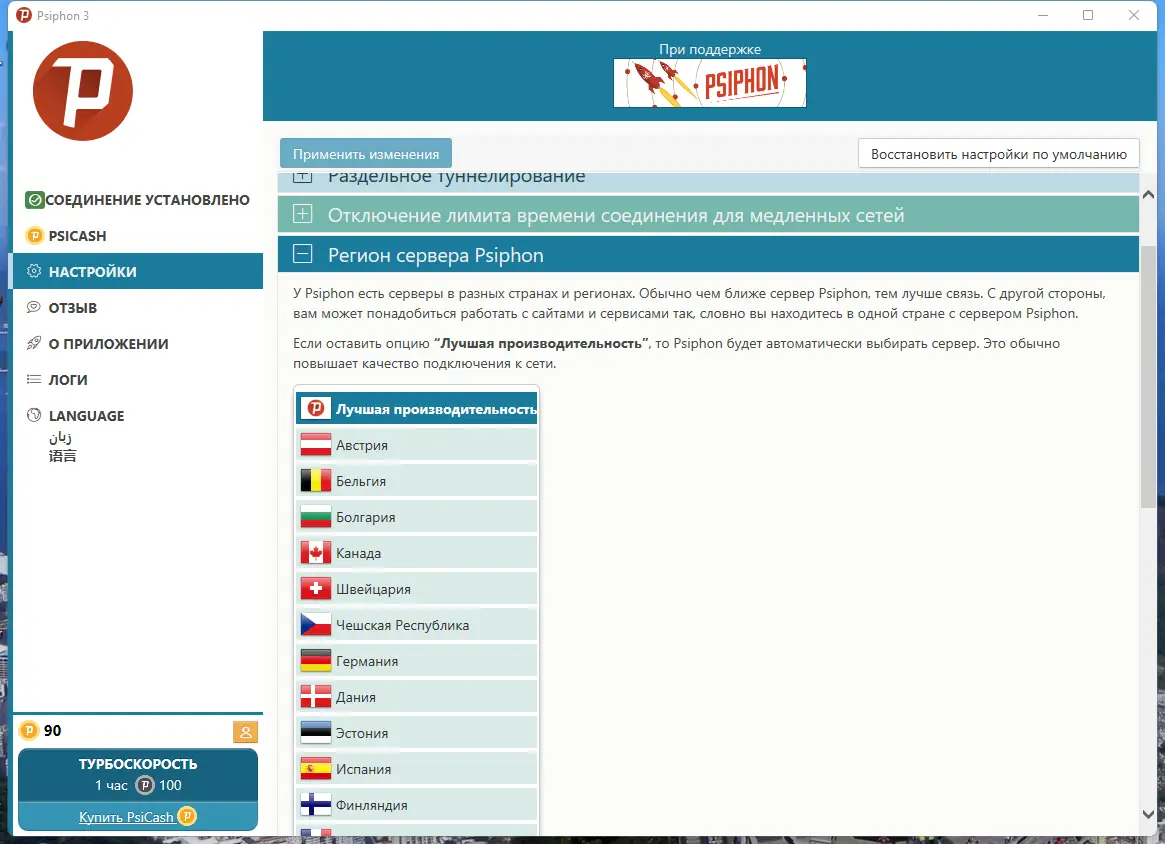Click the Germany flag icon
This screenshot has width=1165, height=844.
[x=316, y=660]
